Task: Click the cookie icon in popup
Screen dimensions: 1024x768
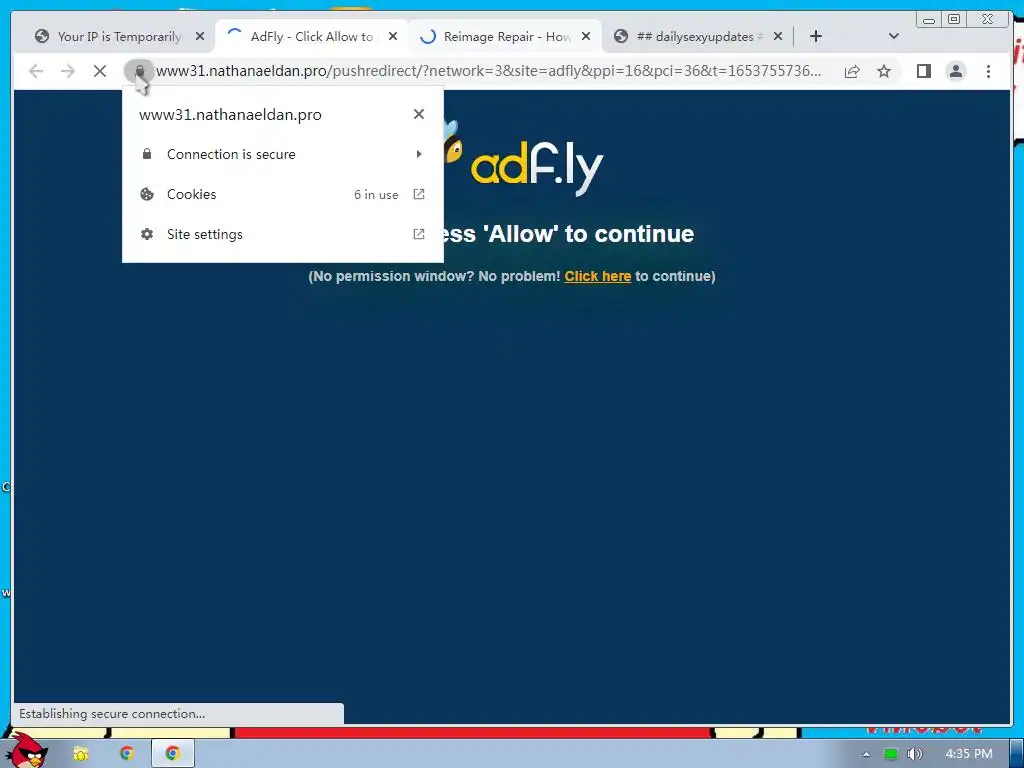Action: pos(147,194)
